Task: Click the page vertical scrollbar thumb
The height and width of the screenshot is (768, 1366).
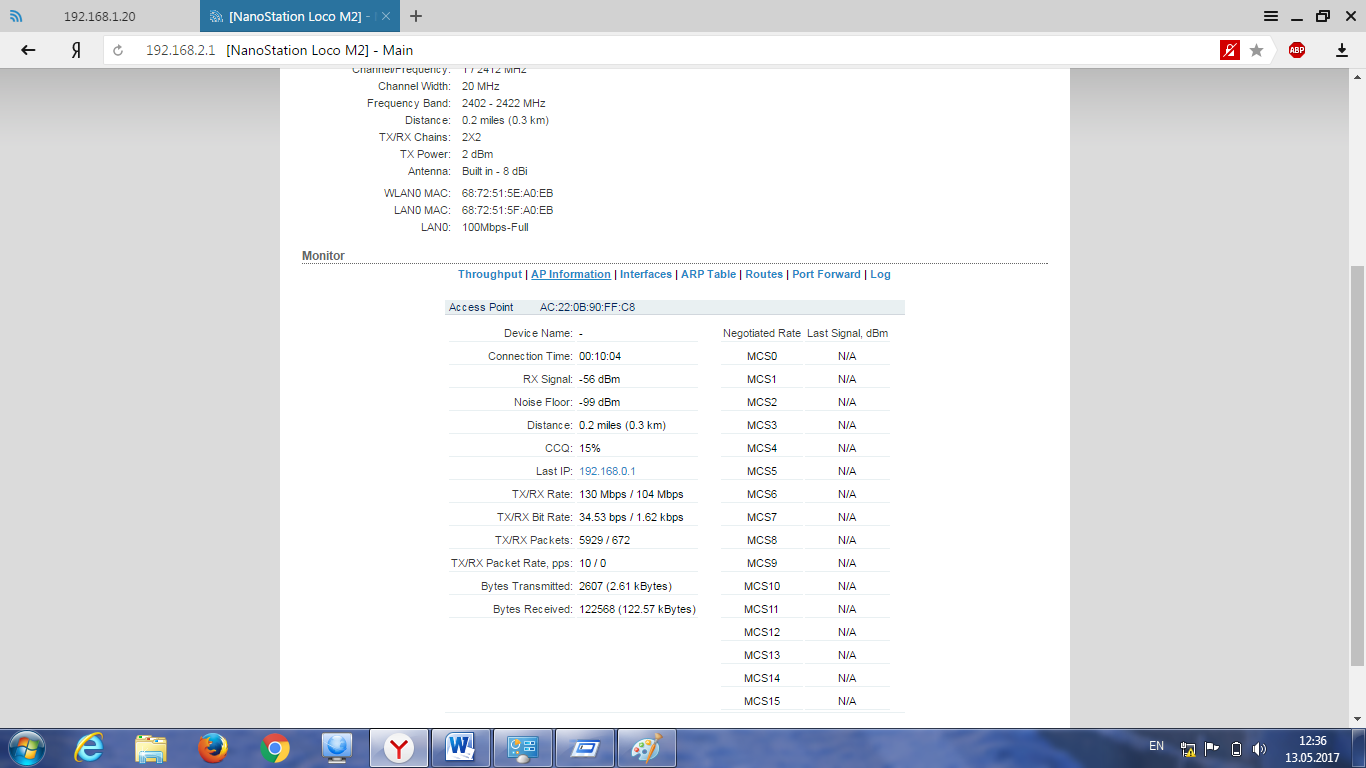Action: click(x=1357, y=465)
